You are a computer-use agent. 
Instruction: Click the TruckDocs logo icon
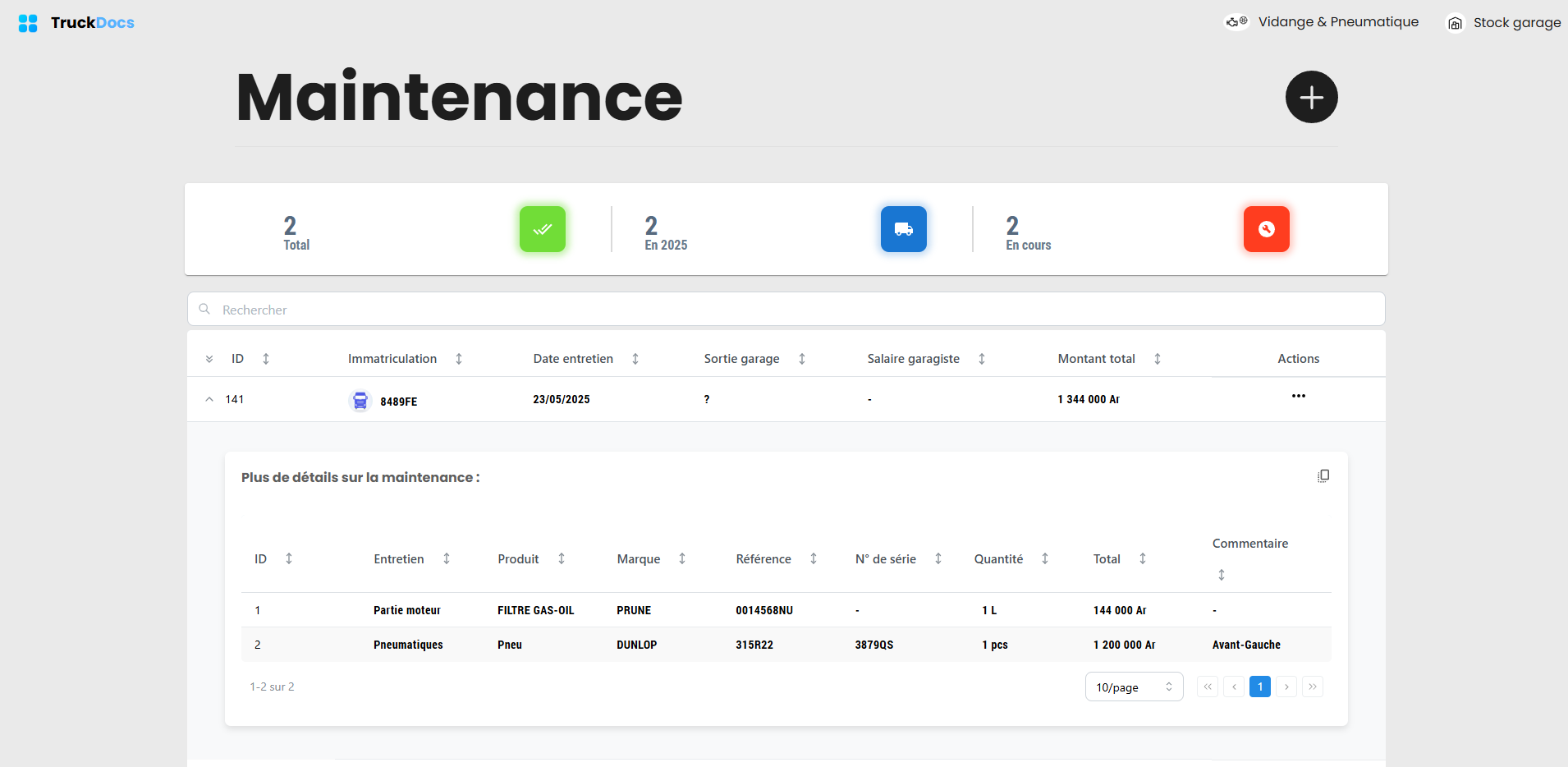coord(28,23)
